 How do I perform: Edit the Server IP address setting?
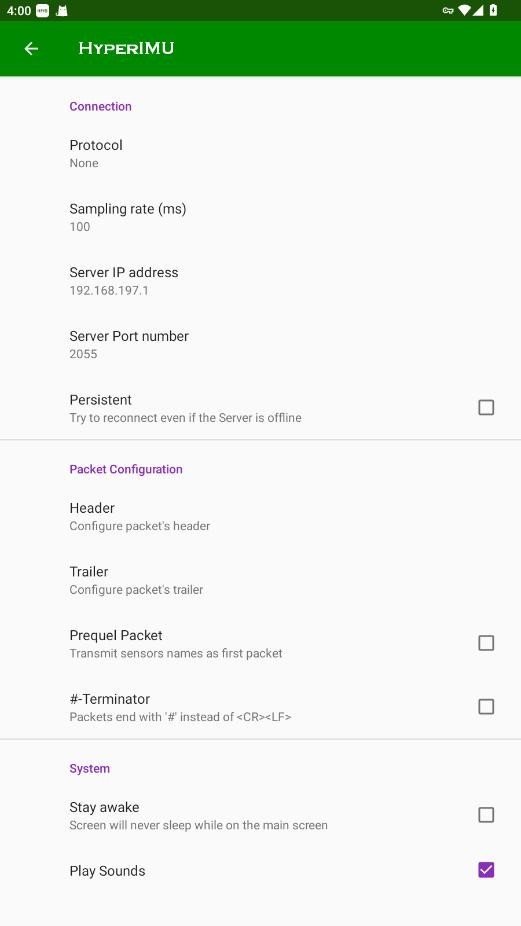[260, 281]
